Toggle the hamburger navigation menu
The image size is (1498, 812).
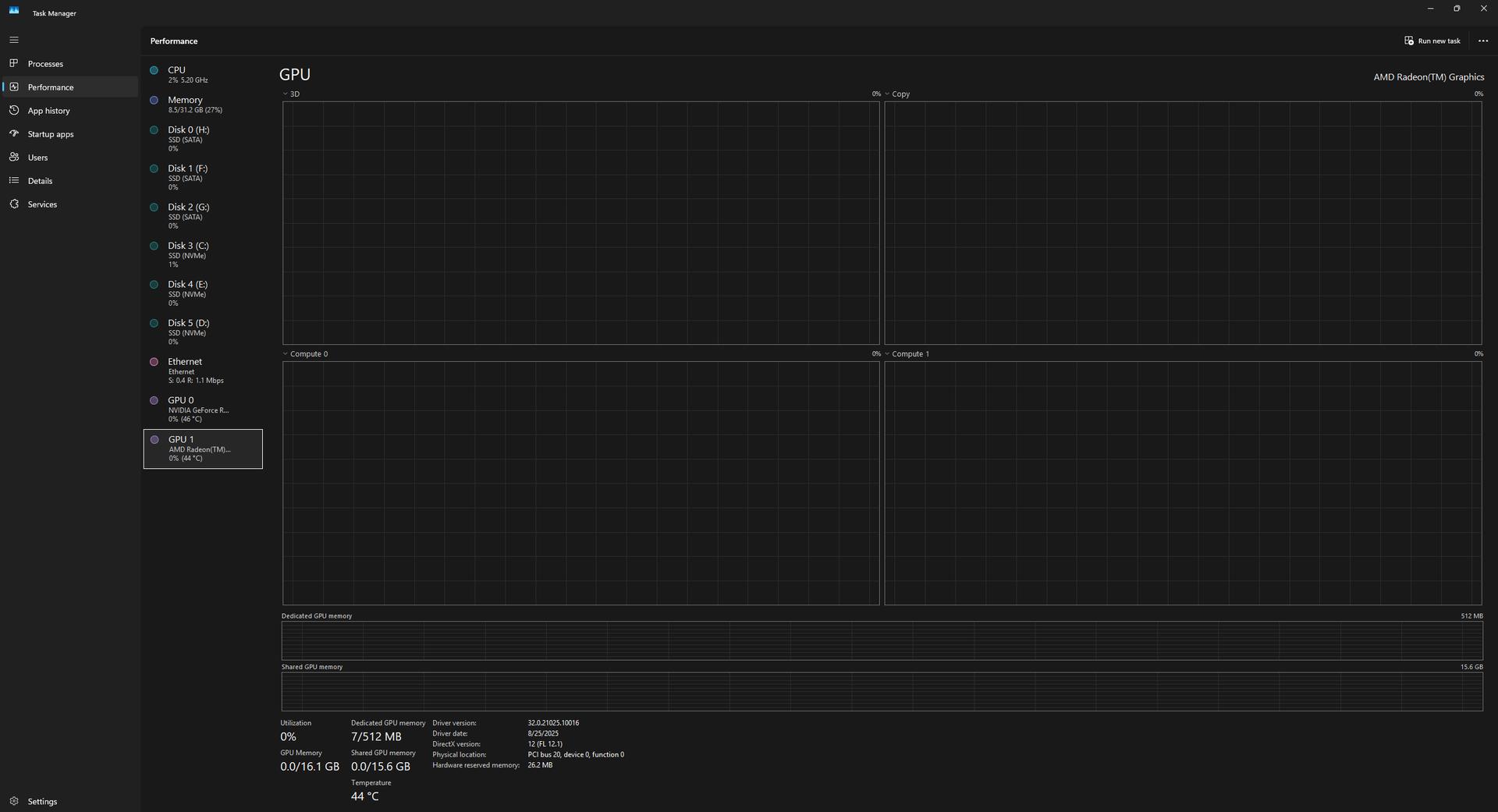point(13,40)
